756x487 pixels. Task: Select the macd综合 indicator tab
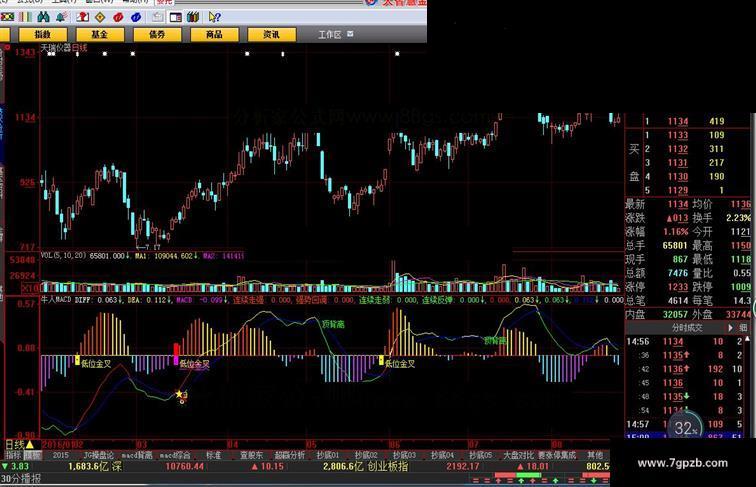(175, 455)
